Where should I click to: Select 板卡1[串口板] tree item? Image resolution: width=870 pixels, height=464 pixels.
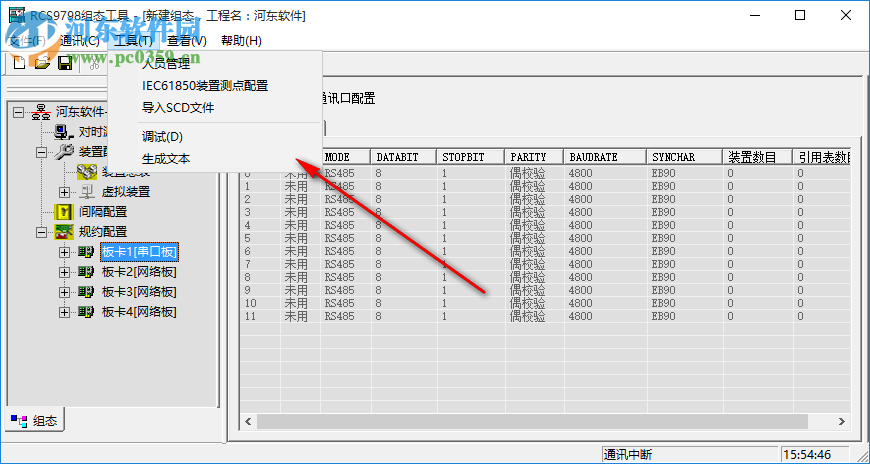click(x=139, y=252)
